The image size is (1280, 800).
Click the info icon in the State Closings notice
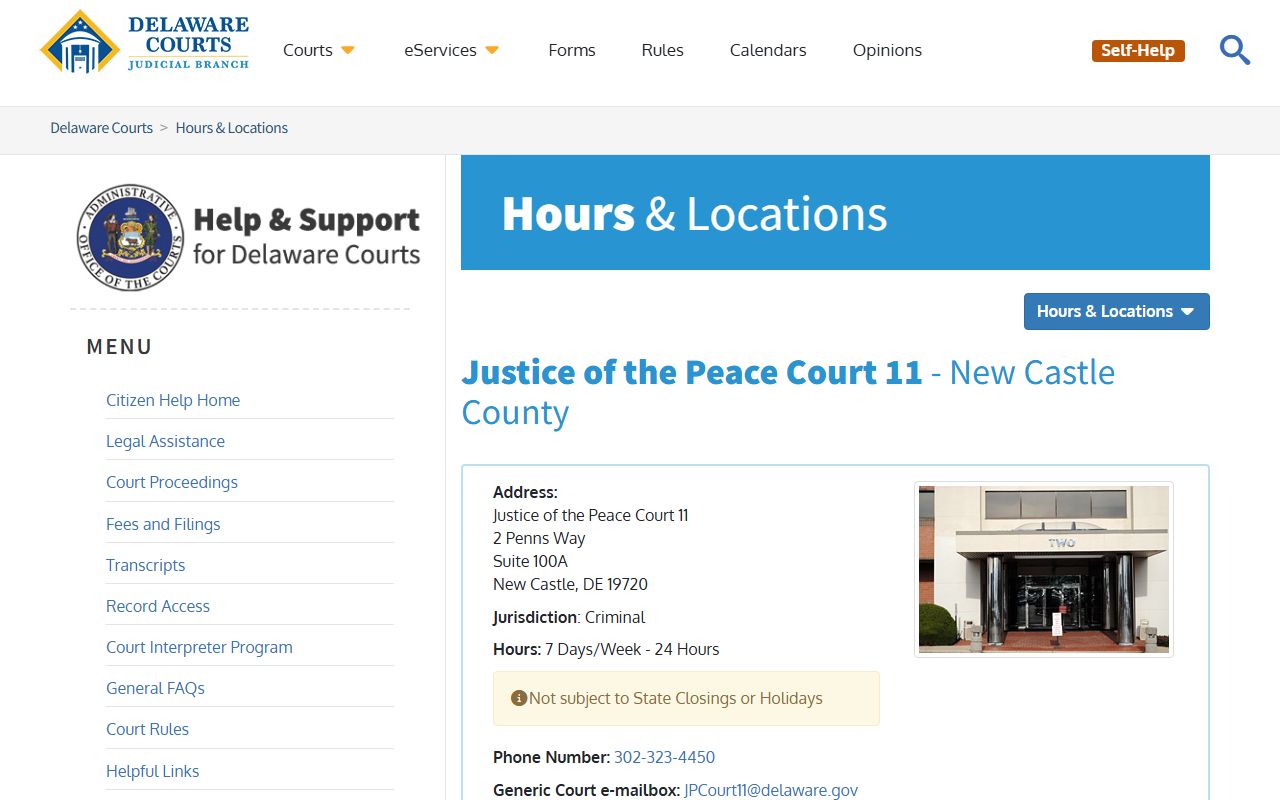519,698
